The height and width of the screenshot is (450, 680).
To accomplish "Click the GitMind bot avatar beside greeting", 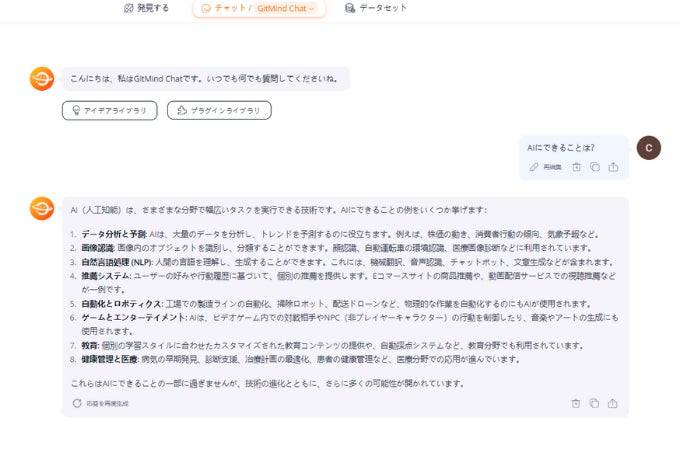I will pyautogui.click(x=42, y=78).
